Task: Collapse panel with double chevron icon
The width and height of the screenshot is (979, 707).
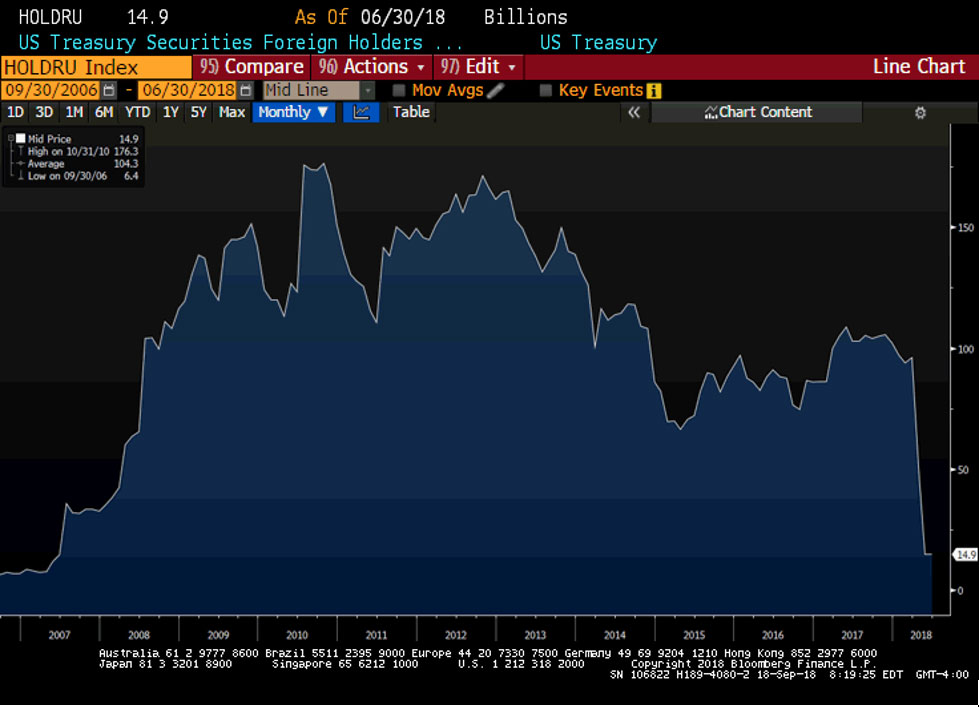Action: (634, 112)
